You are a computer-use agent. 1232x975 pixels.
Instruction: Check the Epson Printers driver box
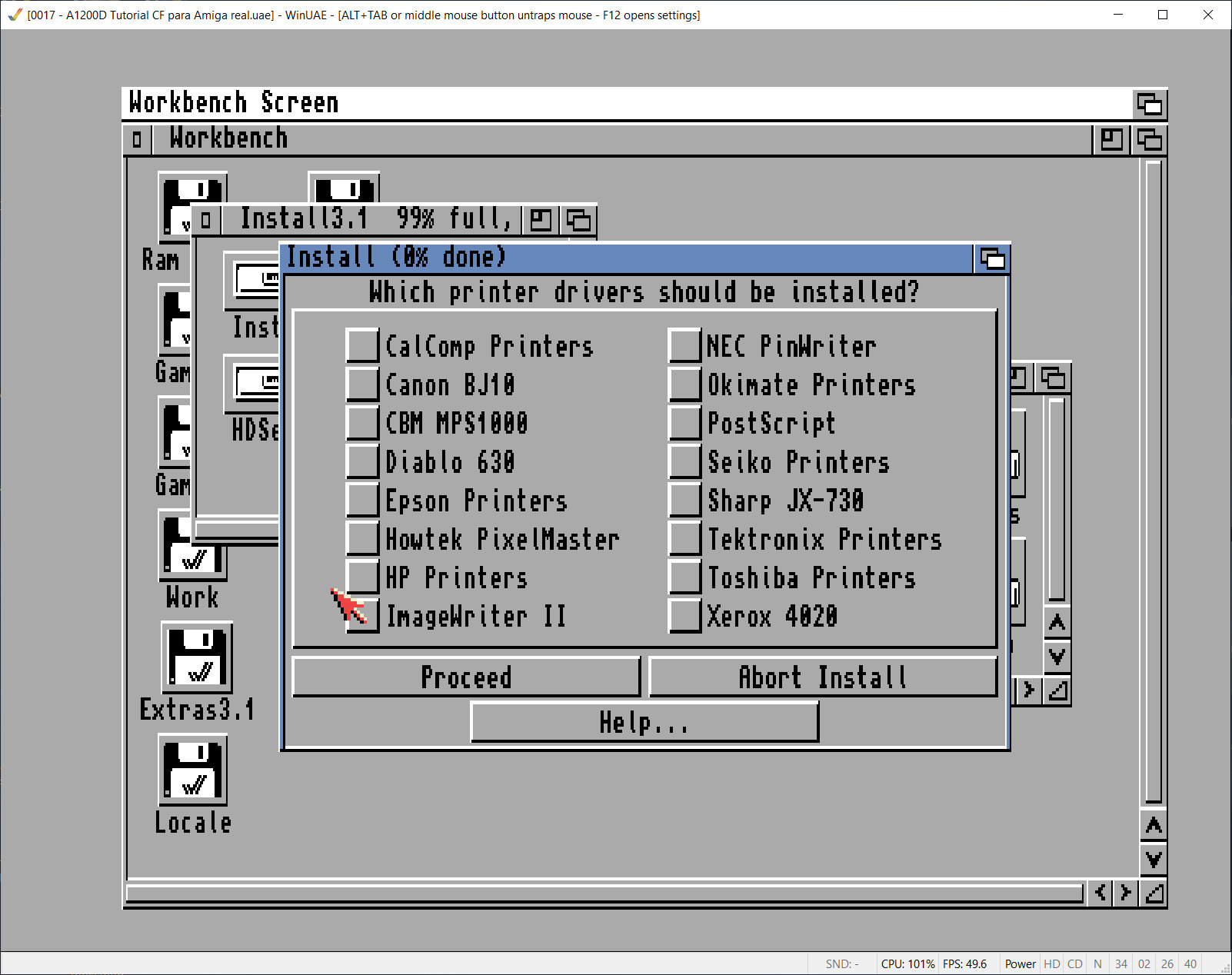click(362, 500)
